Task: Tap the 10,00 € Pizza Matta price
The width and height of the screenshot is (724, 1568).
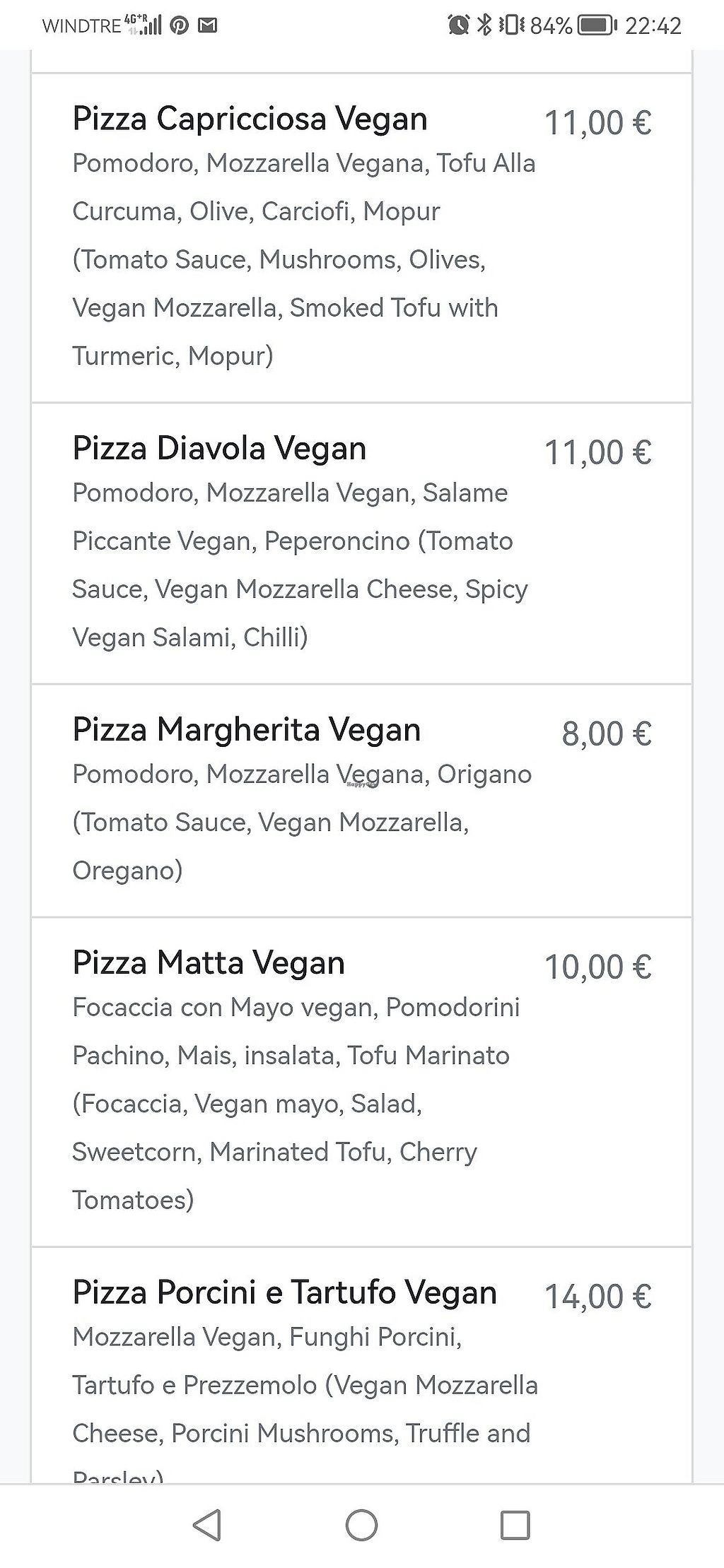Action: [x=597, y=967]
